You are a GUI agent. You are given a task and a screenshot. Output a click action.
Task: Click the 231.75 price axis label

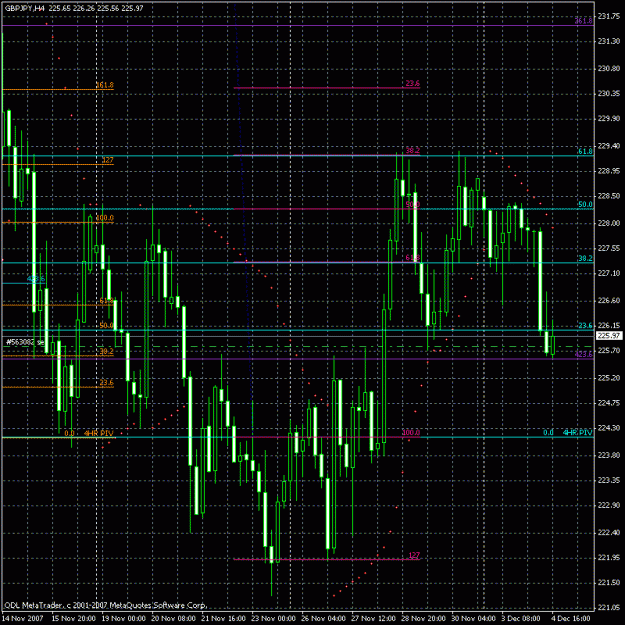click(x=609, y=16)
